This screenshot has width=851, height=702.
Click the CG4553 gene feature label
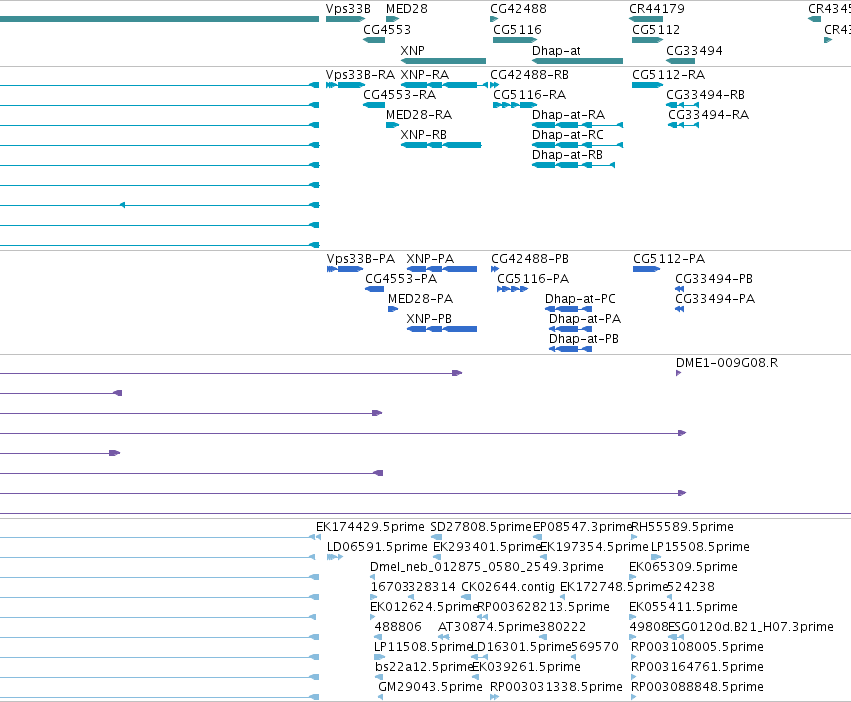(387, 29)
